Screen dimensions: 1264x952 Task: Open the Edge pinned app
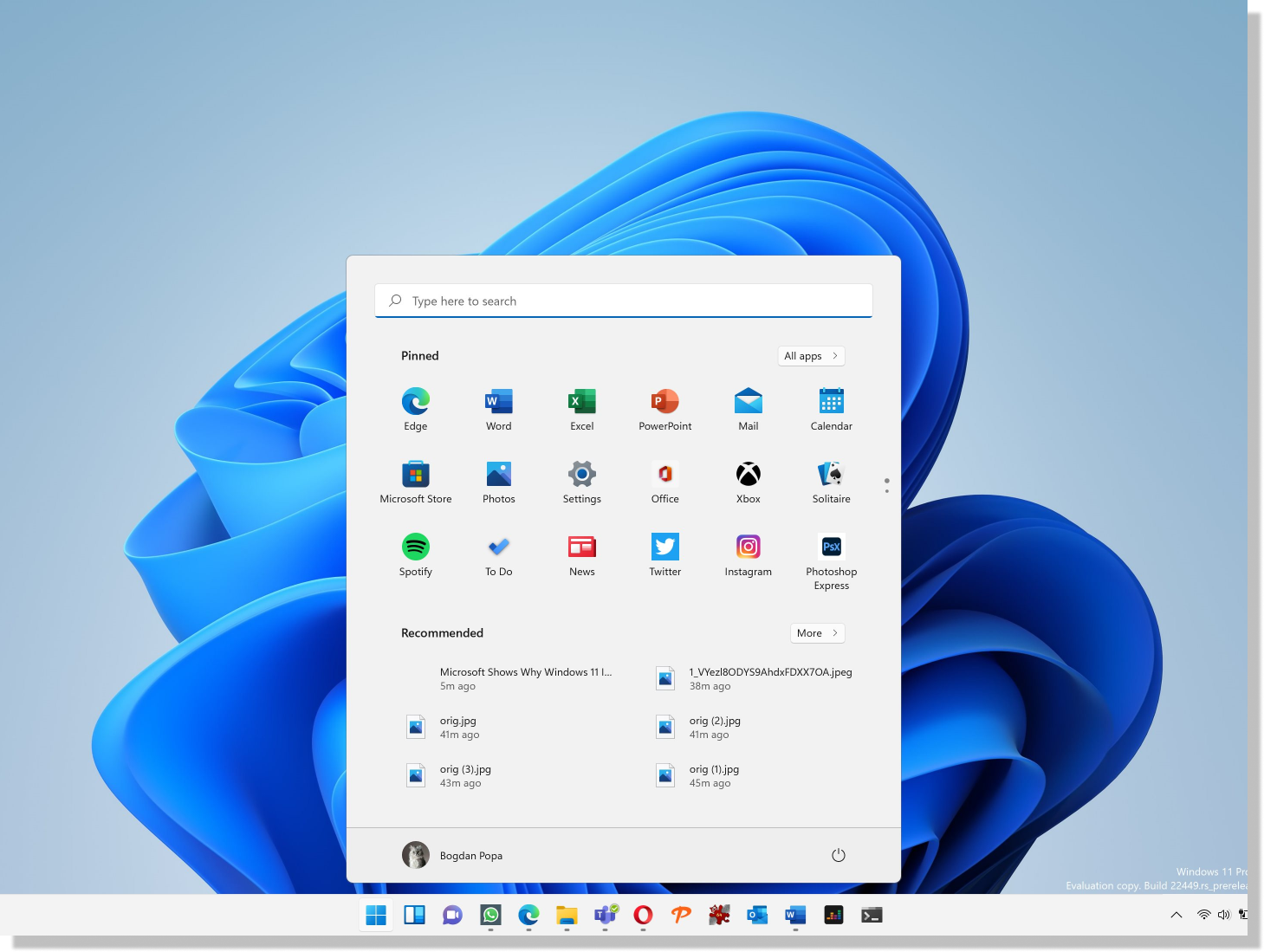[x=416, y=409]
